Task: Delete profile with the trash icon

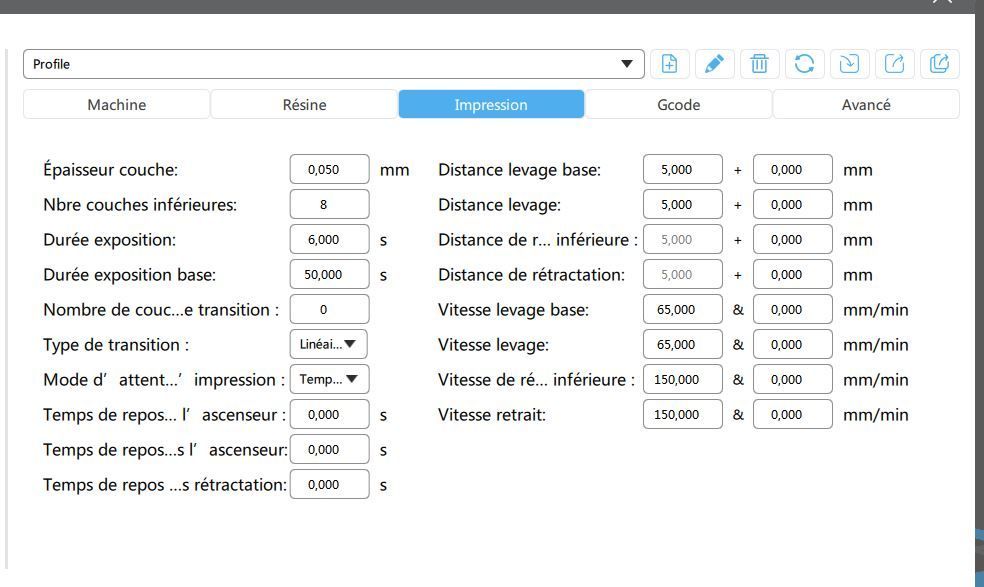Action: [x=759, y=64]
